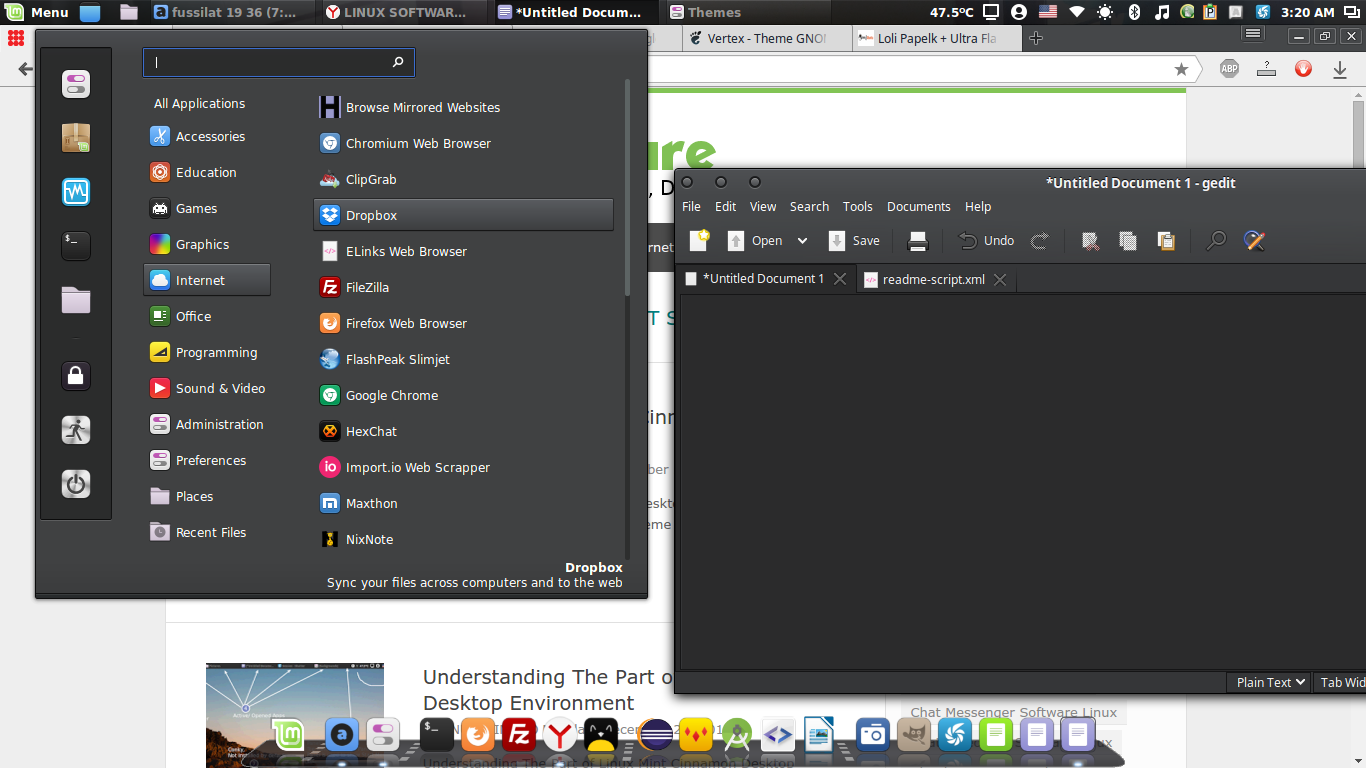Click the GIMP icon in the dock

click(x=912, y=735)
